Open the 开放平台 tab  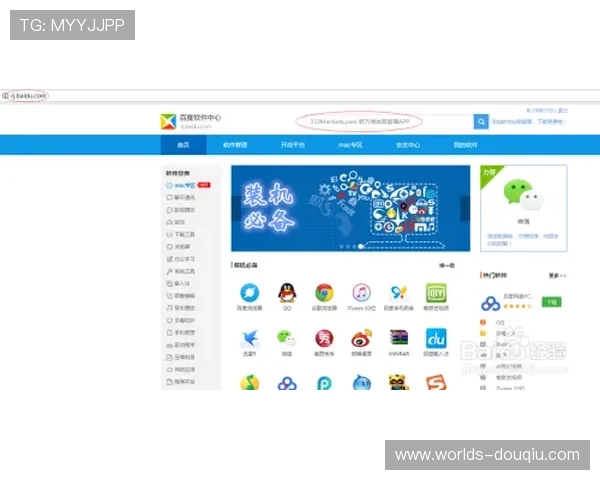293,145
